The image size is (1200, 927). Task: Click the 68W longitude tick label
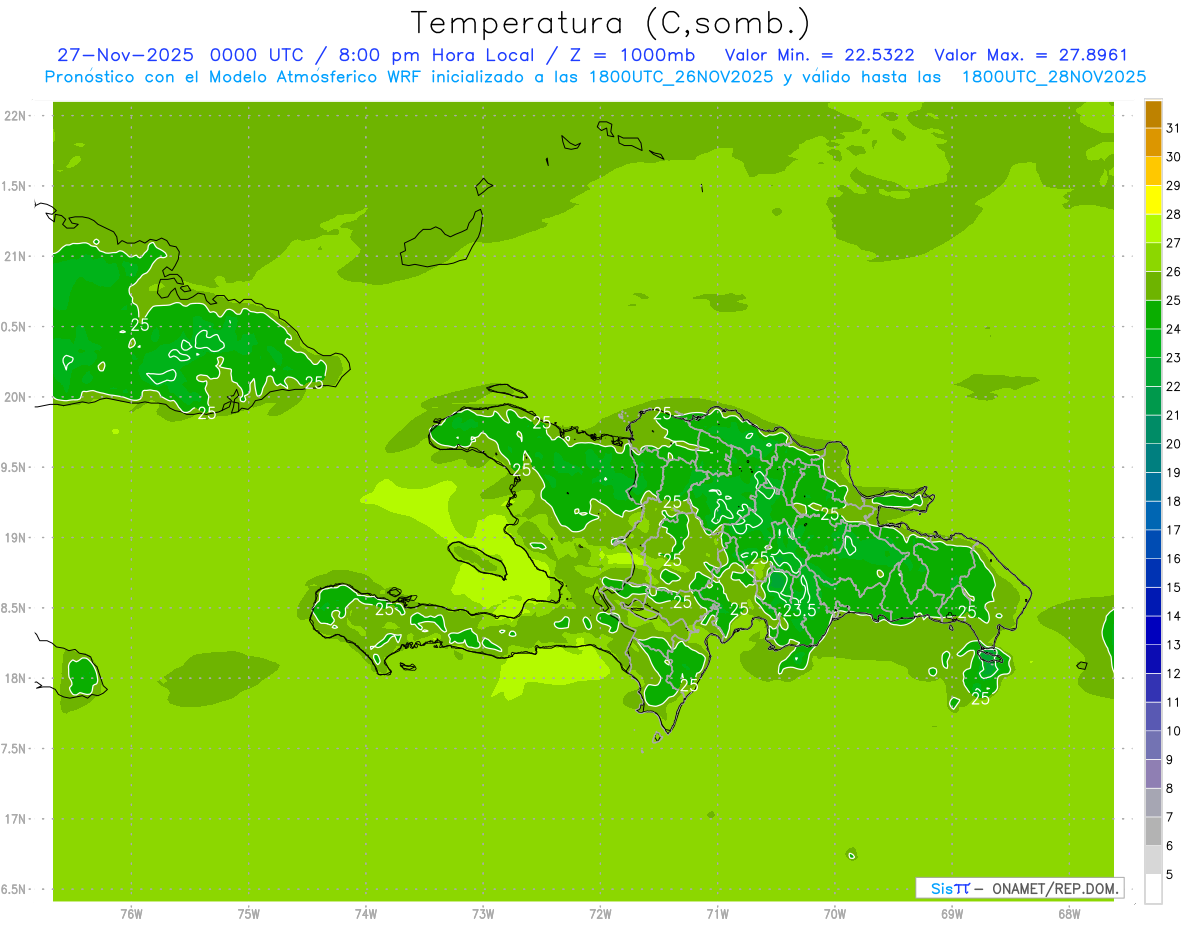1068,913
